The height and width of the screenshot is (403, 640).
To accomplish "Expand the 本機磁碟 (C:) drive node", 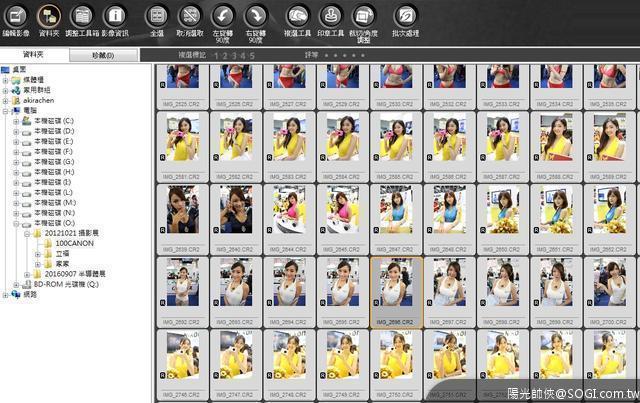I will (x=17, y=120).
